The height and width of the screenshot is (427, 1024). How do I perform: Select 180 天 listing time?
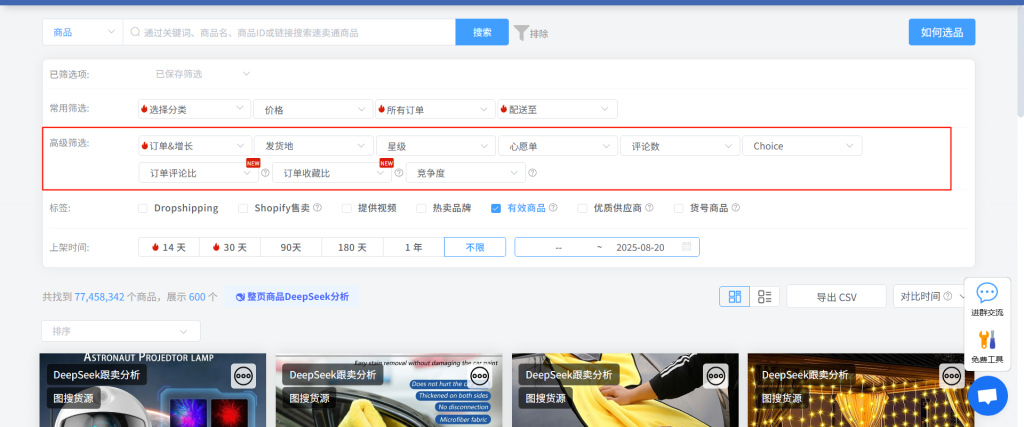tap(353, 247)
